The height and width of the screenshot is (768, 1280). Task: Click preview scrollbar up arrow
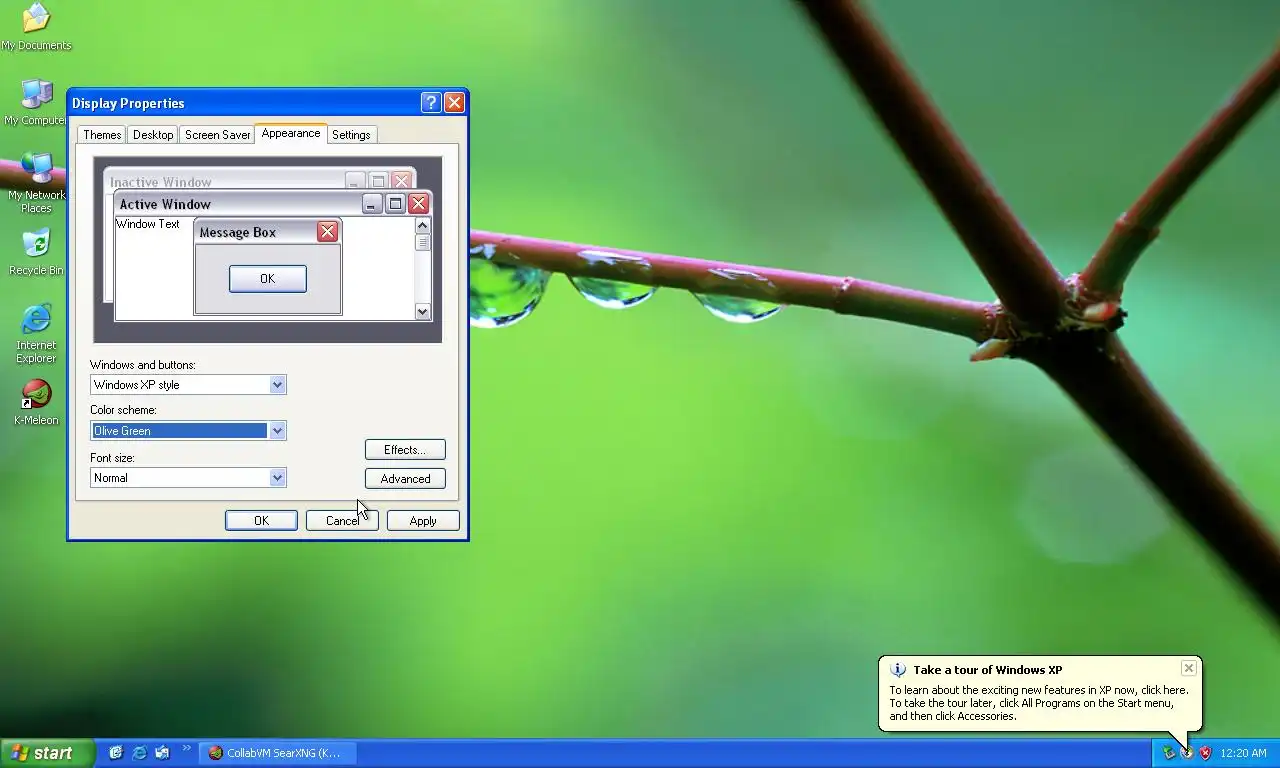click(x=422, y=226)
